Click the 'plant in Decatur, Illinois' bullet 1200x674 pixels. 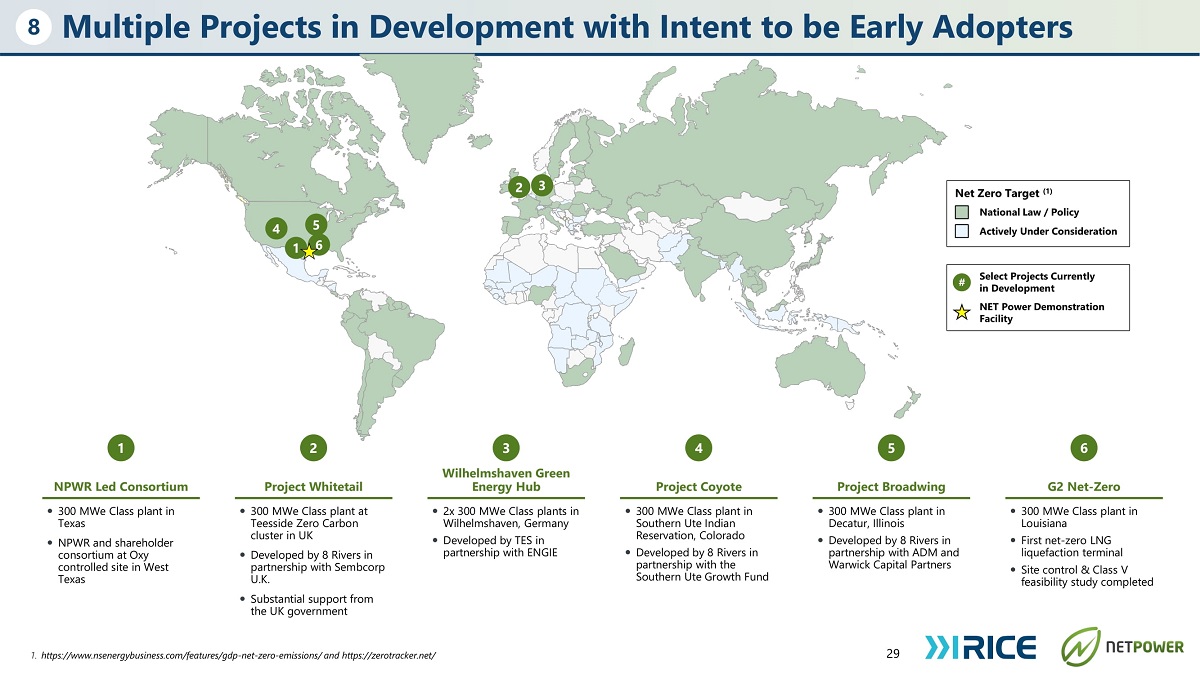pos(886,517)
